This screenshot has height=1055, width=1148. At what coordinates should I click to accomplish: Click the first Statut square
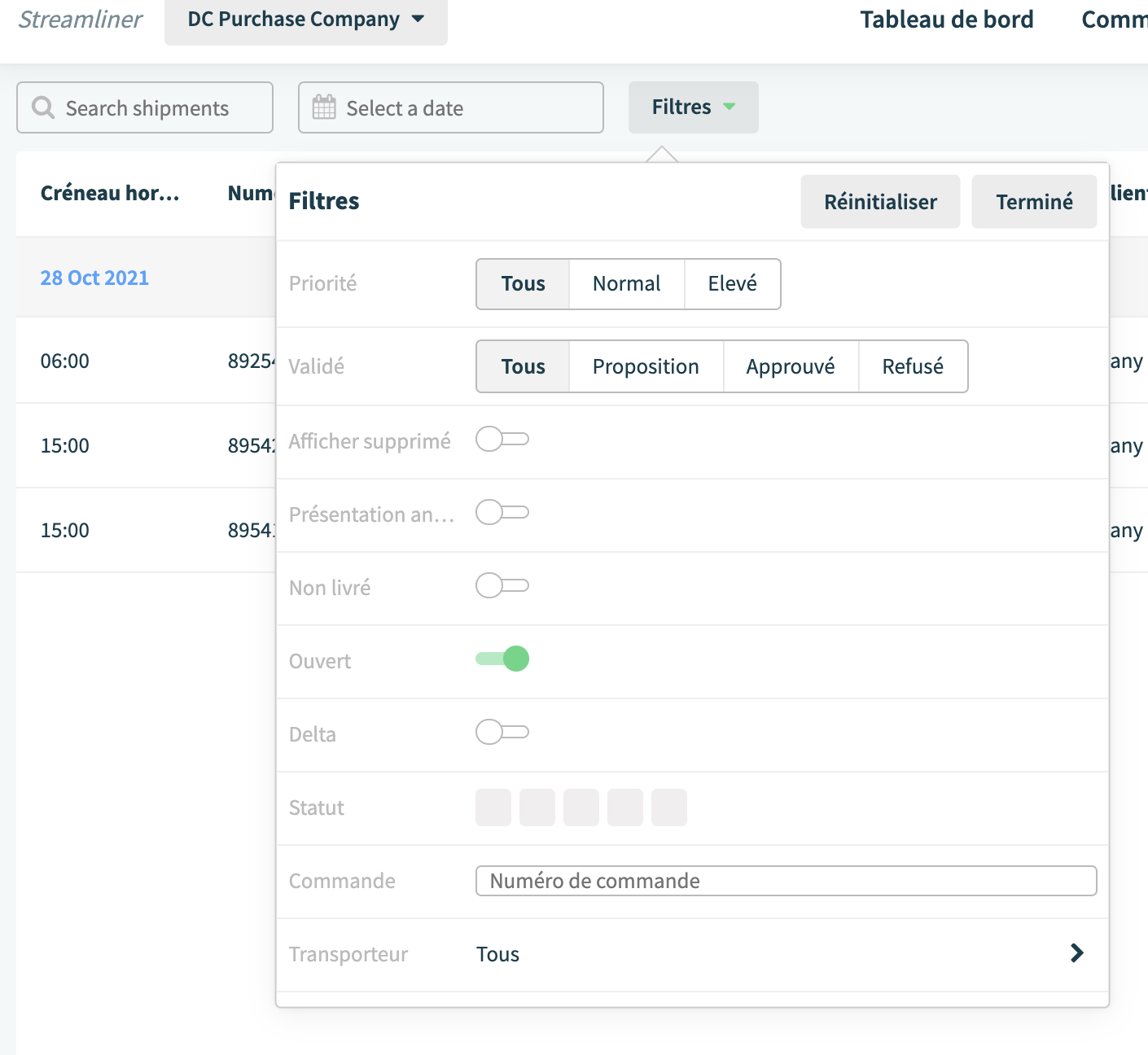(x=493, y=808)
